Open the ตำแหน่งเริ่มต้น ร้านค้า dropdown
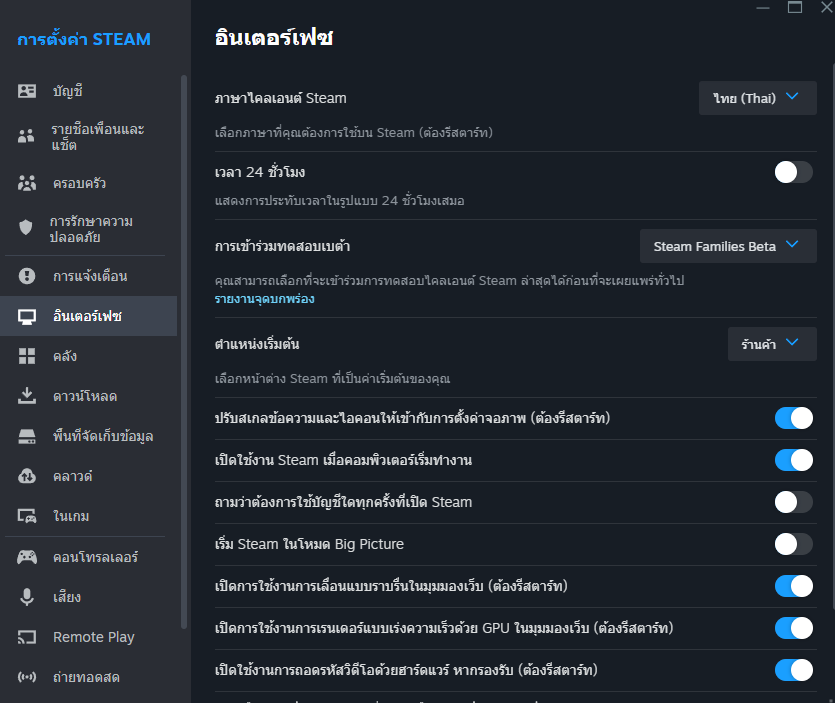The height and width of the screenshot is (703, 835). [772, 344]
